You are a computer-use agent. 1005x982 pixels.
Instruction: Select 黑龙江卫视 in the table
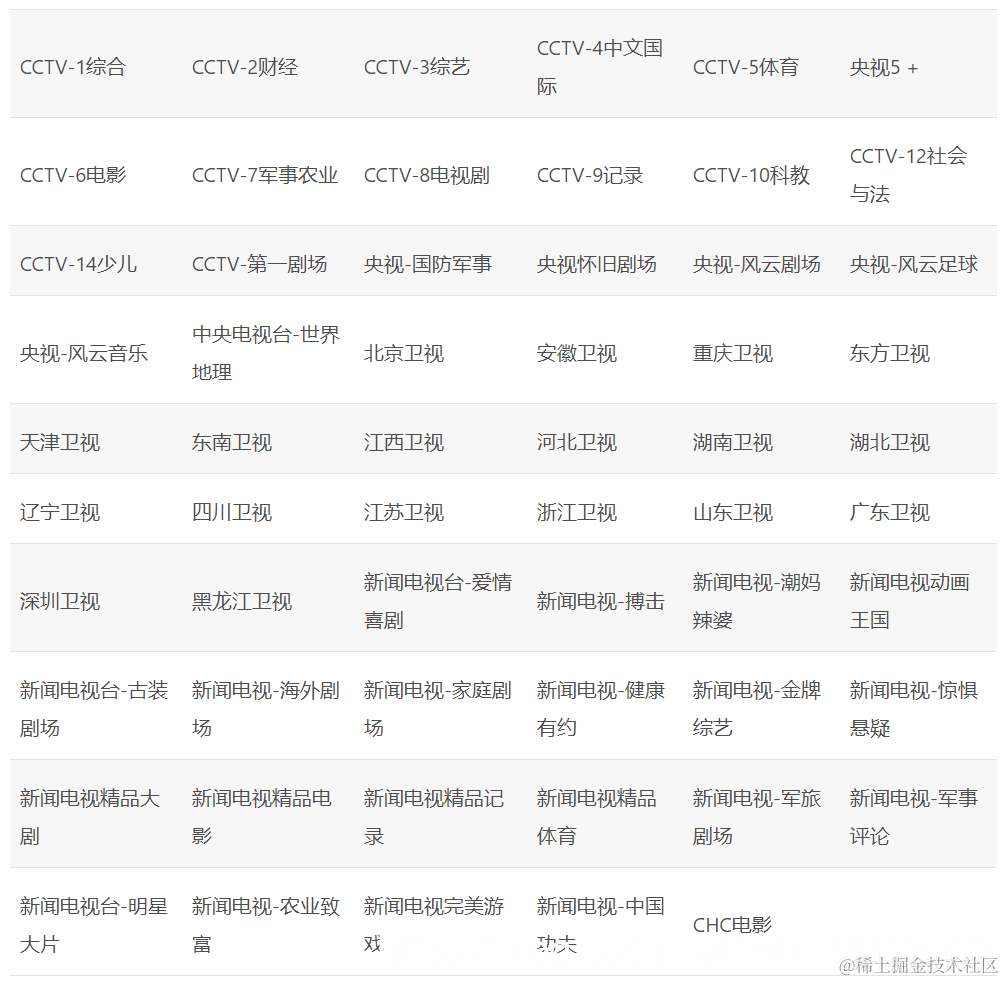(x=242, y=601)
